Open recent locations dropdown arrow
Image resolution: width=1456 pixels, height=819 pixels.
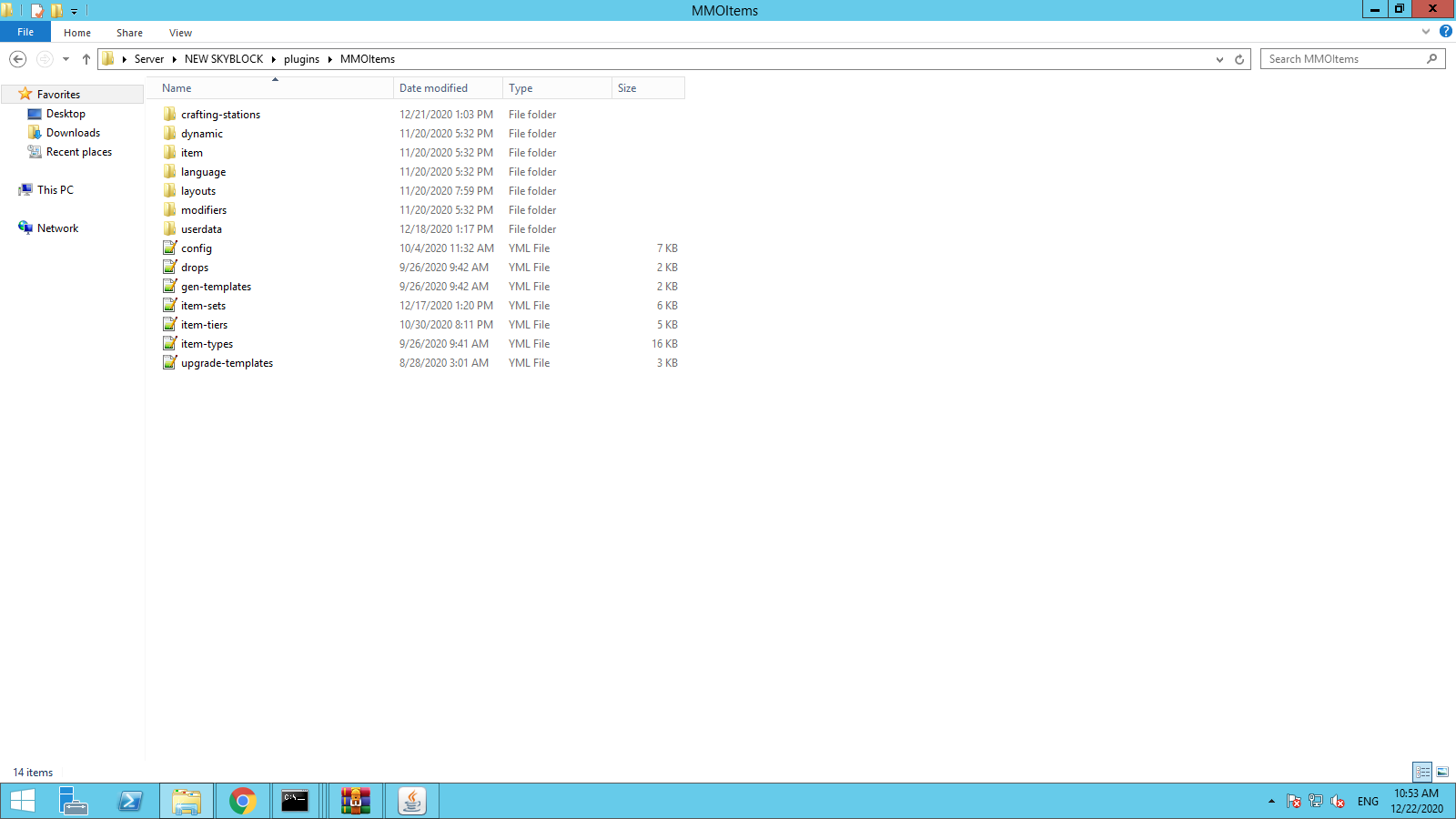66,59
